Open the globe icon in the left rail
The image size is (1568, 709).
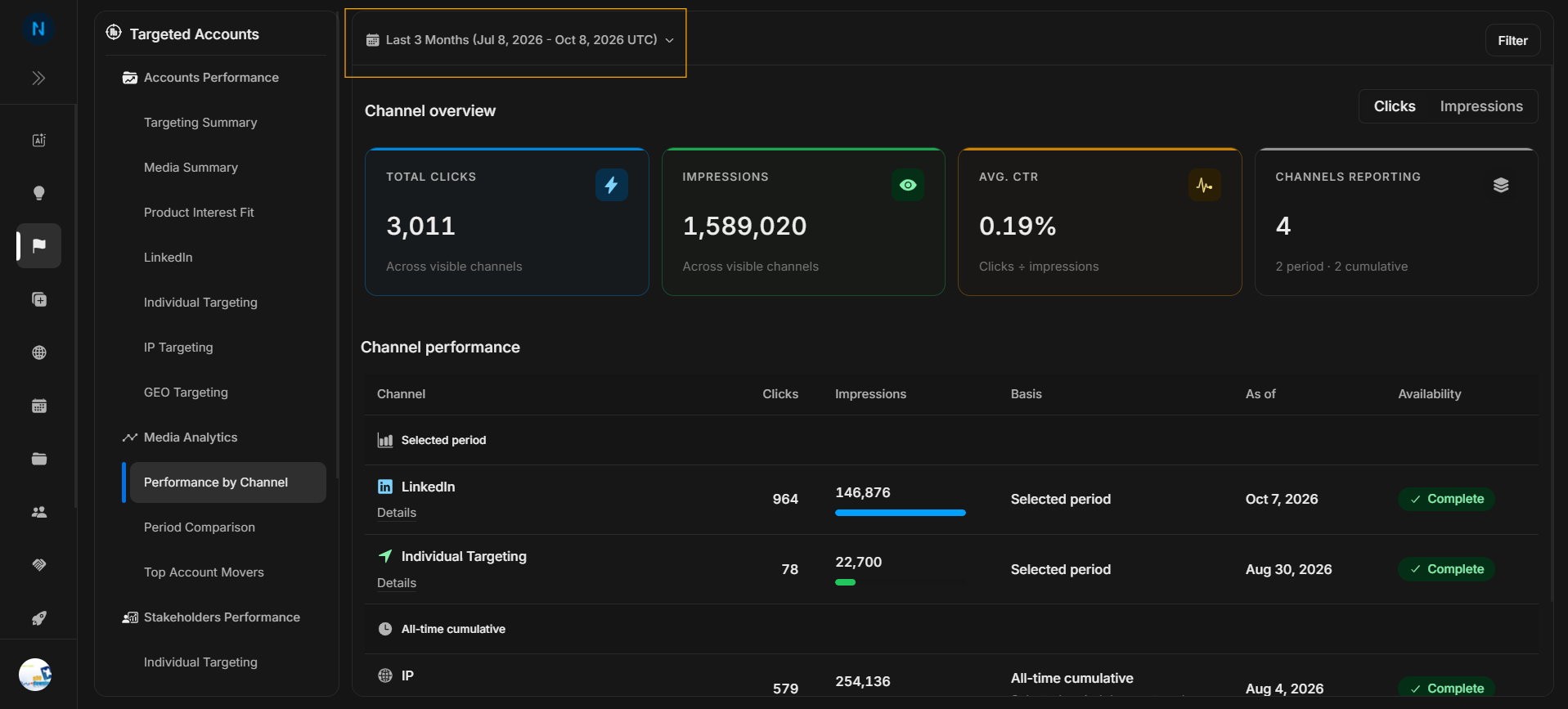[x=38, y=352]
